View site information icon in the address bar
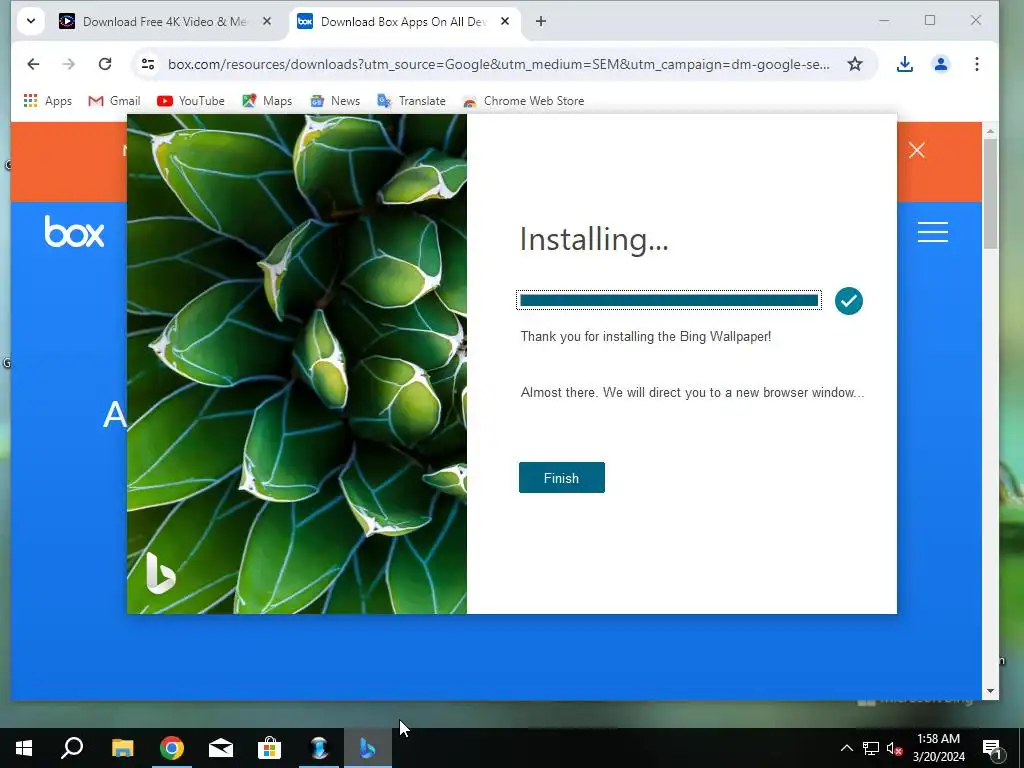 coord(148,64)
